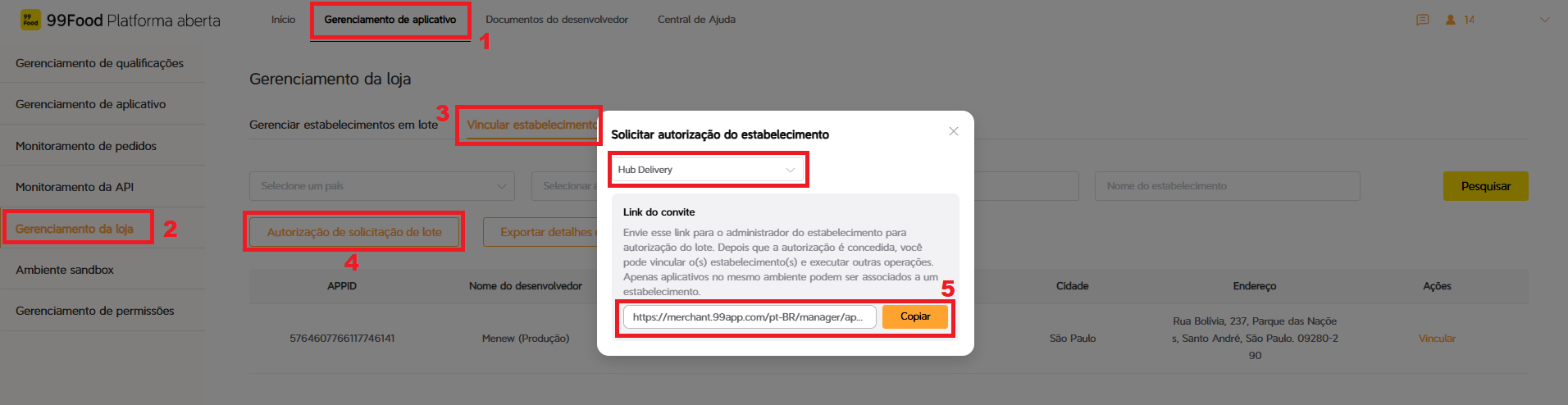
Task: Select Gerenciar estabelecimentos em lote tab
Action: [344, 125]
